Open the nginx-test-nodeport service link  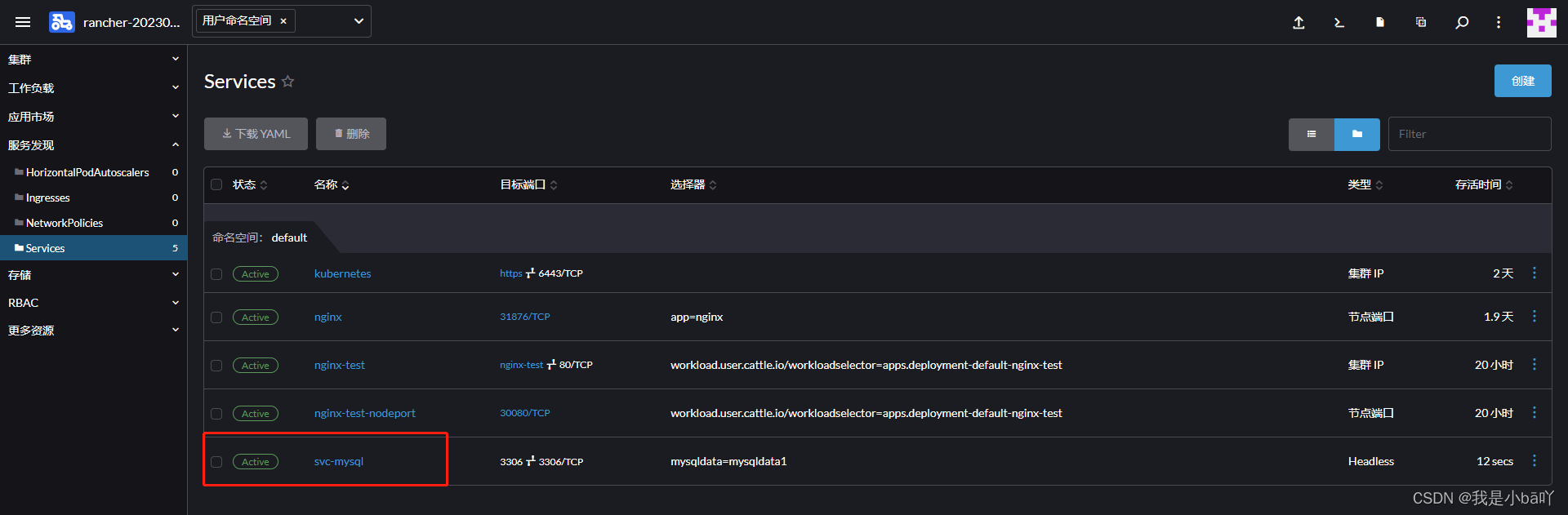tap(364, 413)
